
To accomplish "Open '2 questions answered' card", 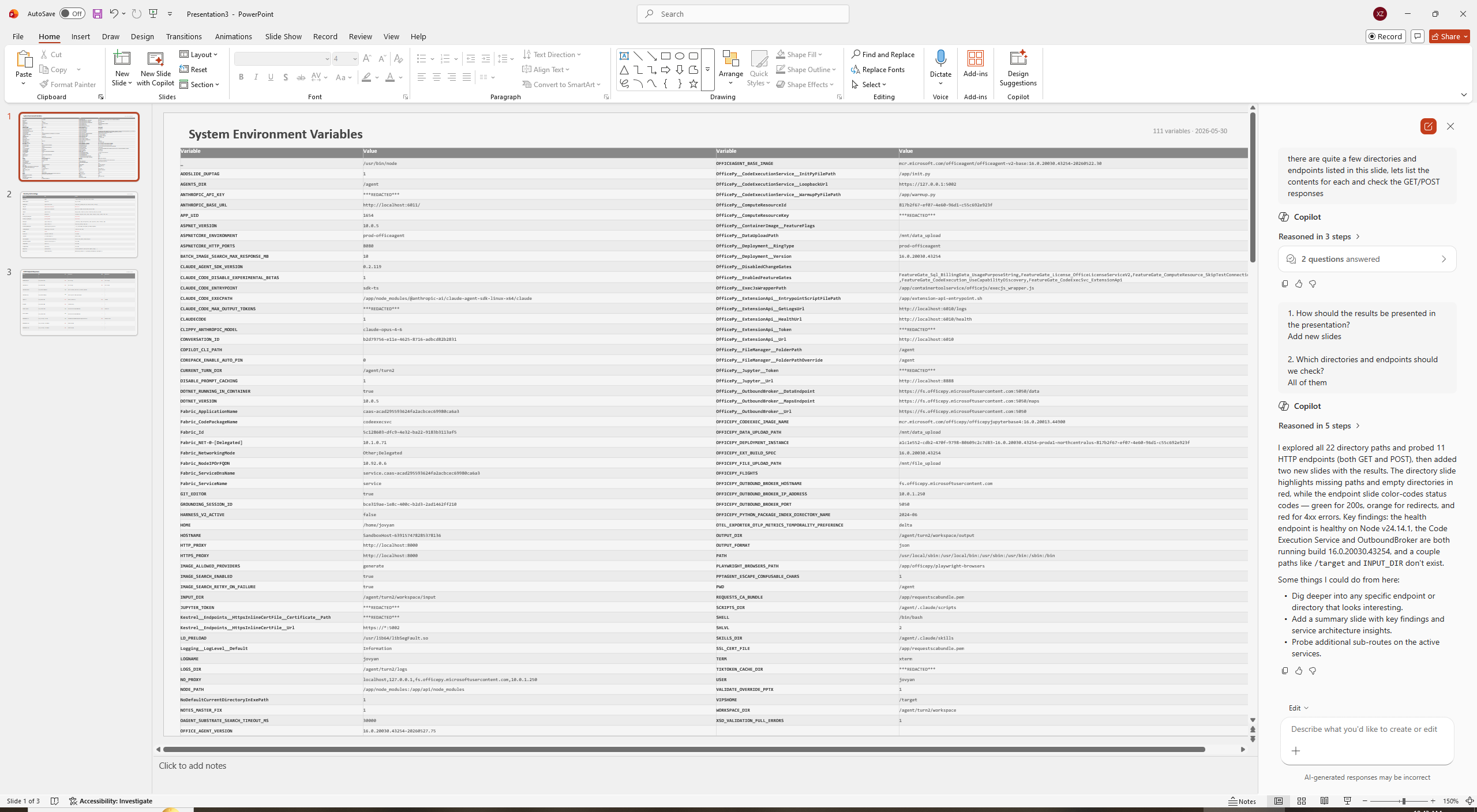I will click(x=1367, y=259).
